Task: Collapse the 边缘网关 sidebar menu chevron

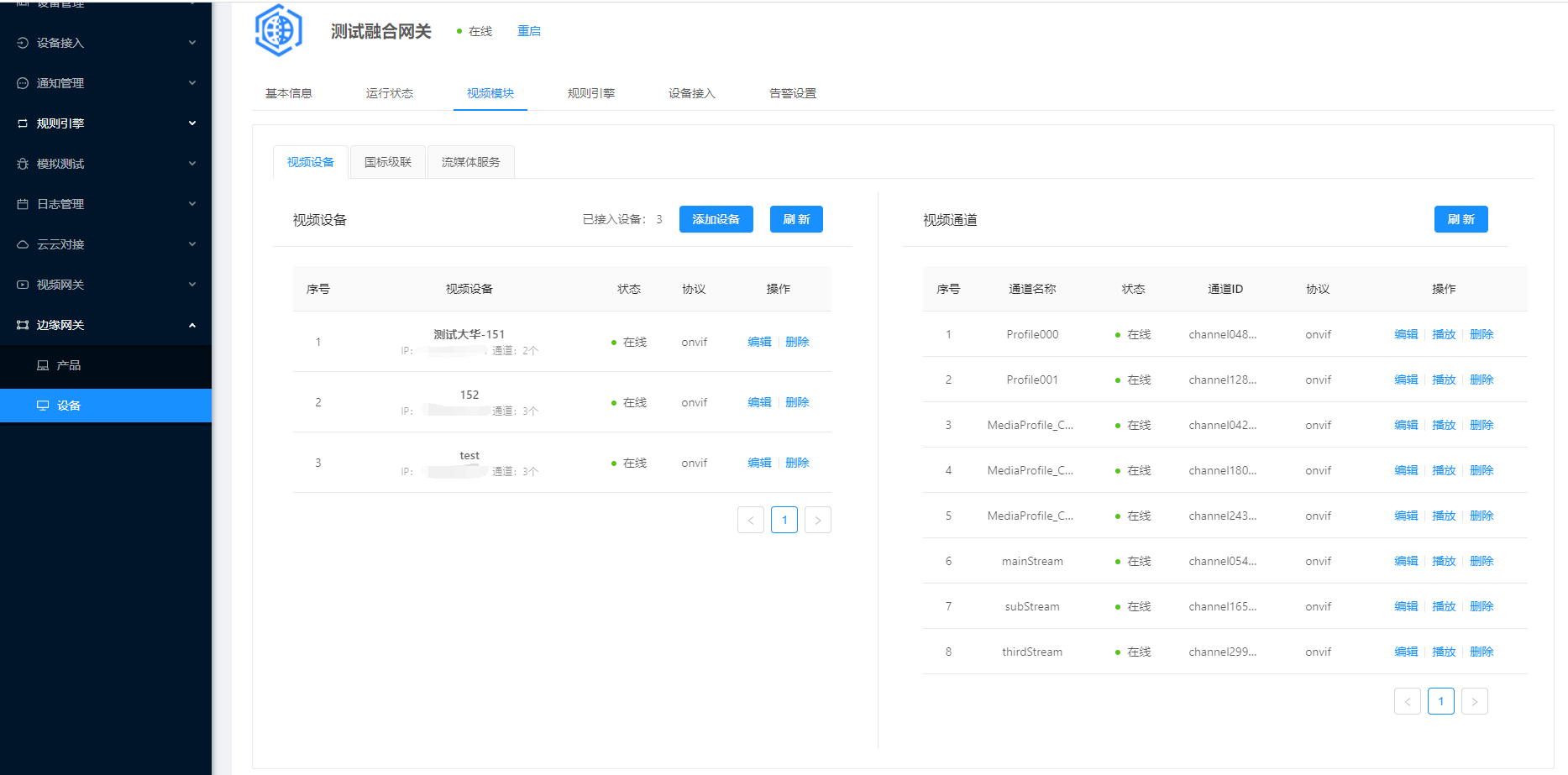Action: (192, 325)
